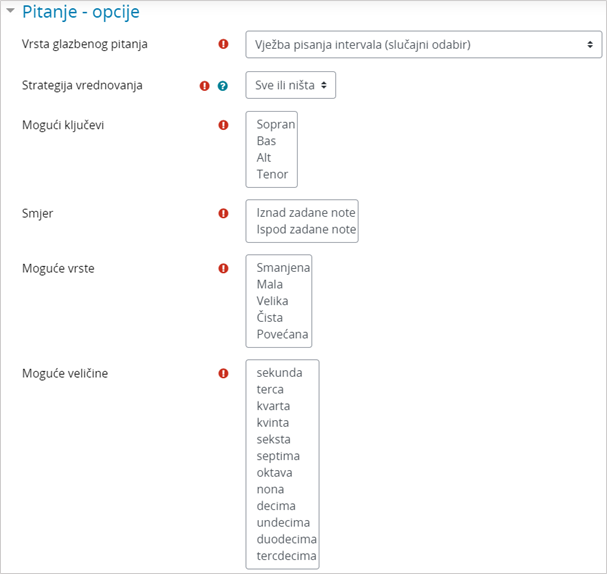Click required icon beside Moguće veličine
The width and height of the screenshot is (607, 574).
pos(223,373)
